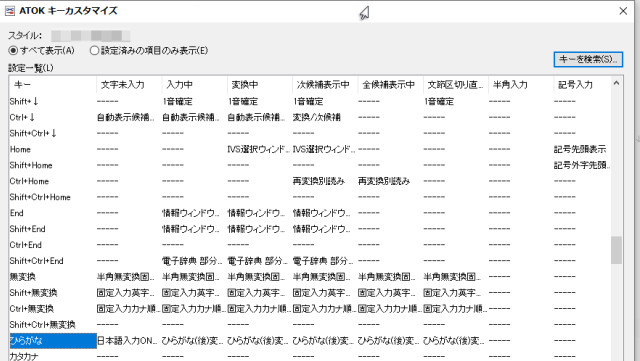Screen dimensions: 640x361
Task: Click the vertical scrollbar thumb
Action: (616, 250)
